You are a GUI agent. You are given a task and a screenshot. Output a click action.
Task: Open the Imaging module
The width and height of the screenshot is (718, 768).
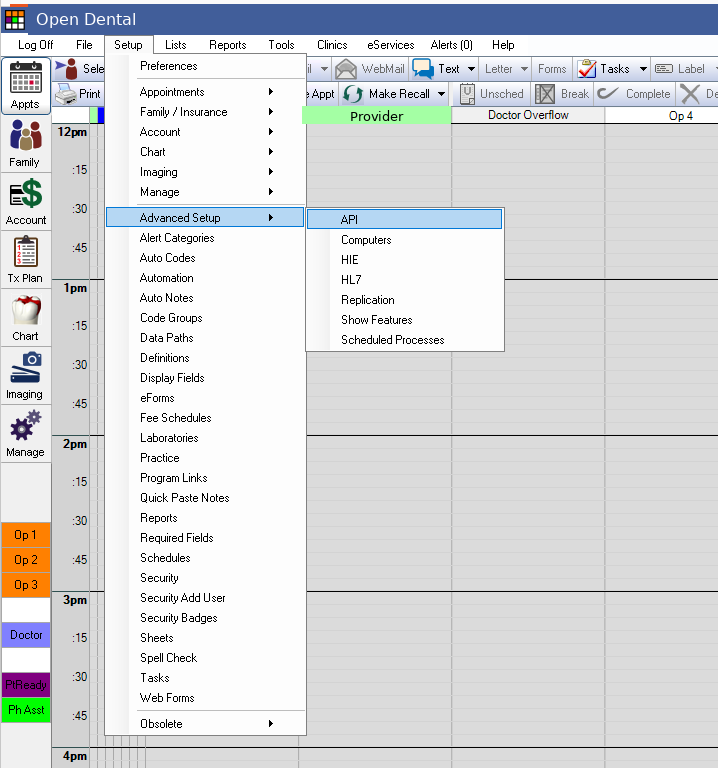[x=25, y=376]
